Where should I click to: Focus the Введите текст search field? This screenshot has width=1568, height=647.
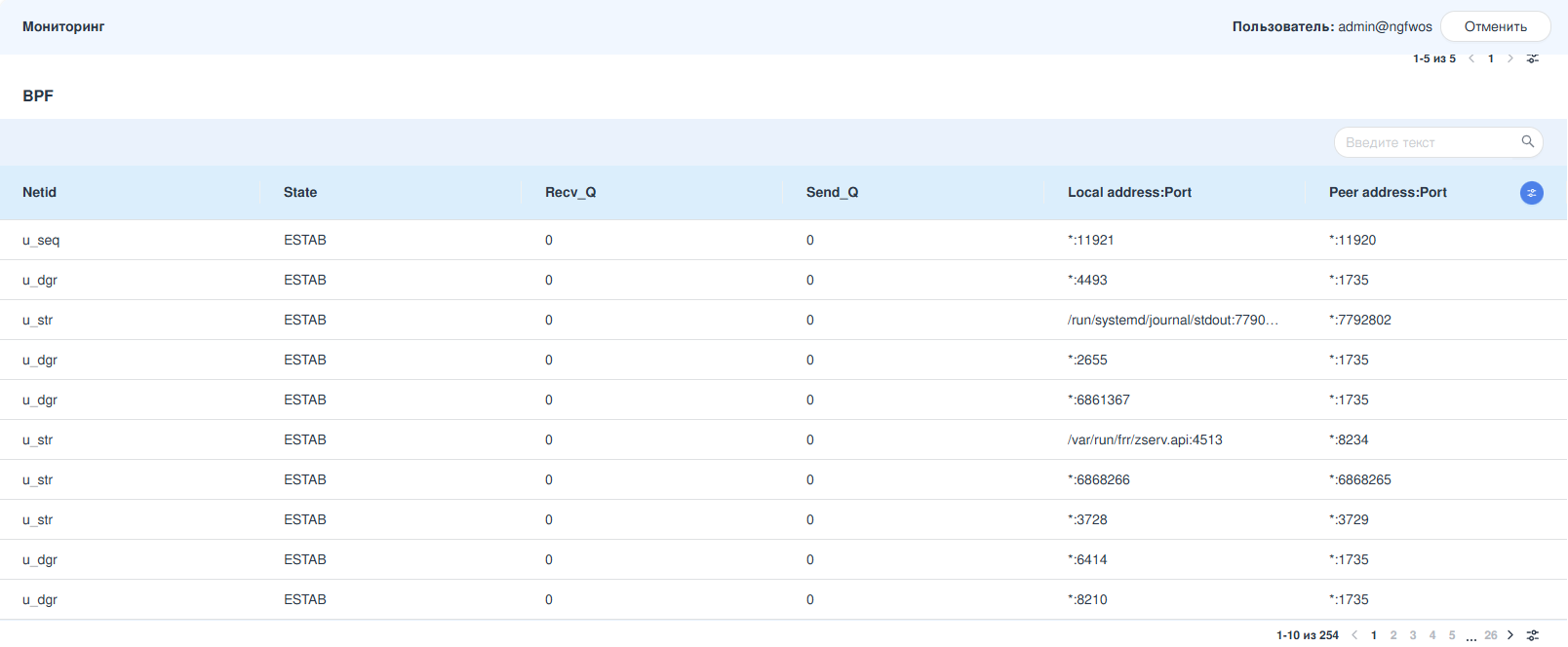pos(1438,142)
